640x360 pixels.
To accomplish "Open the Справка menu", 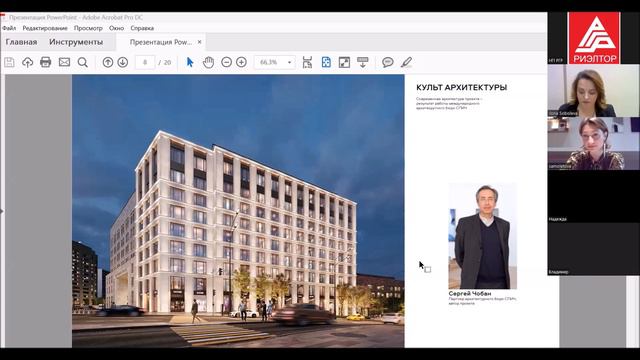I will coord(142,28).
